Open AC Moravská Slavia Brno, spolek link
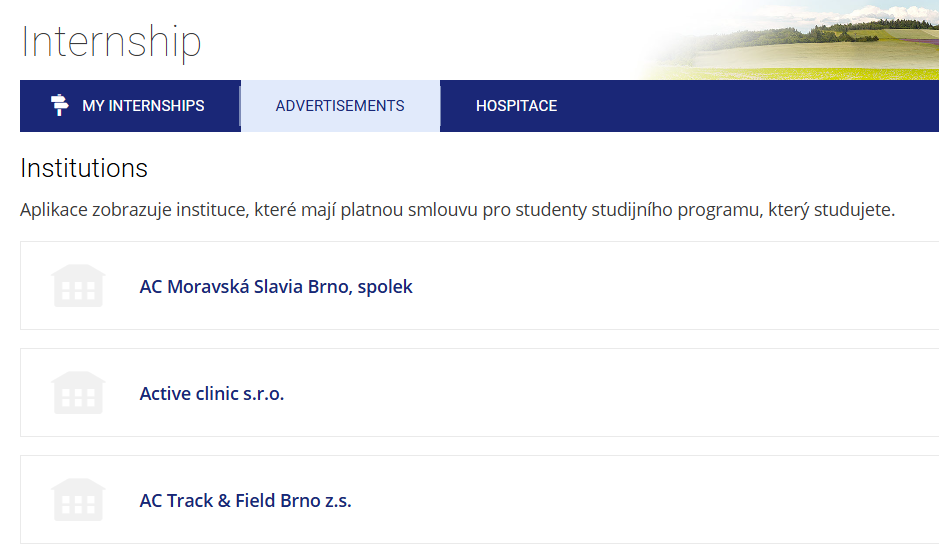 tap(276, 287)
